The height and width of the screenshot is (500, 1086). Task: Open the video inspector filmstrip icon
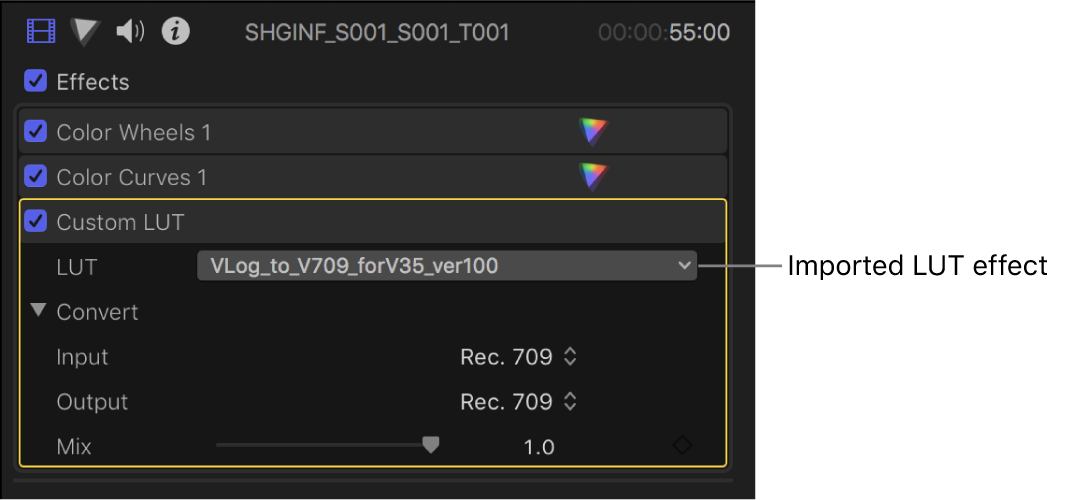[41, 32]
